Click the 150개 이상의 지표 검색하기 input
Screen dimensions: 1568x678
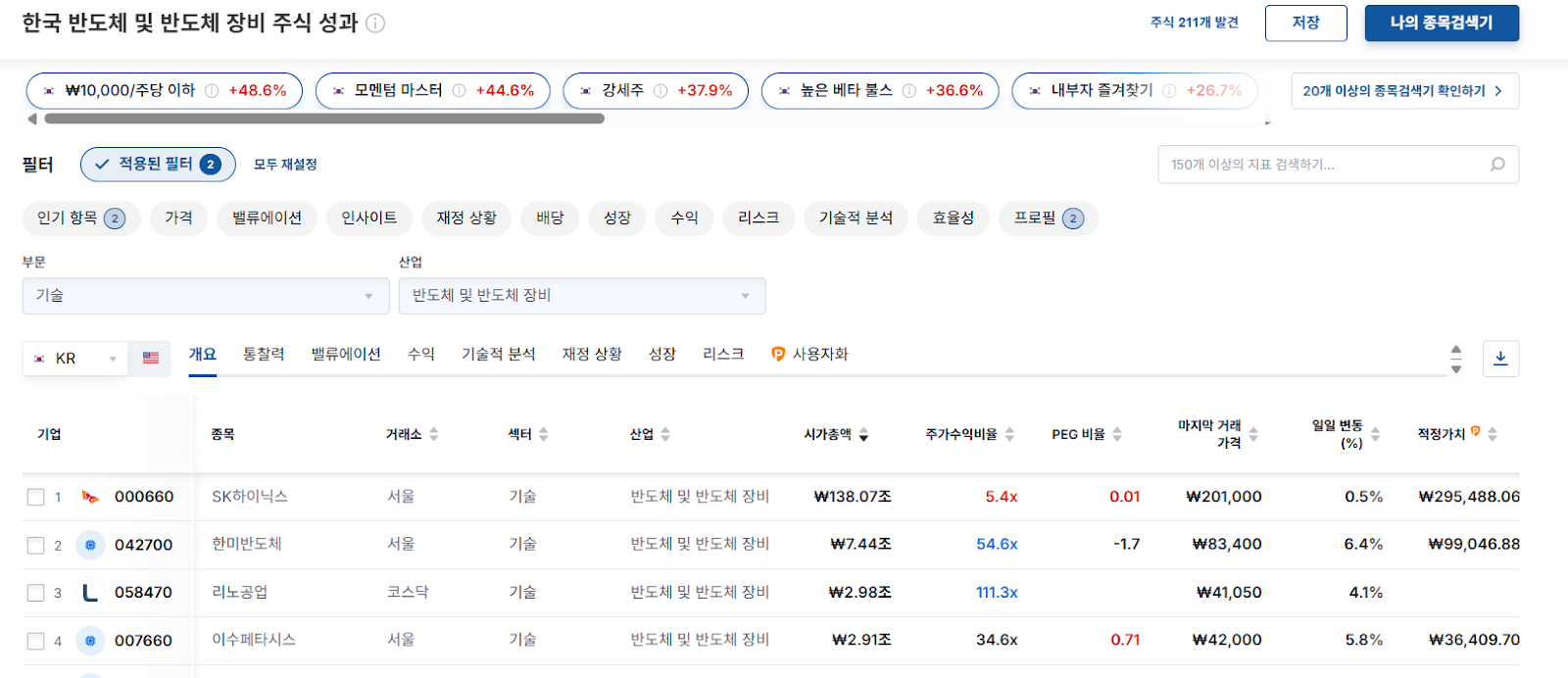pos(1339,165)
